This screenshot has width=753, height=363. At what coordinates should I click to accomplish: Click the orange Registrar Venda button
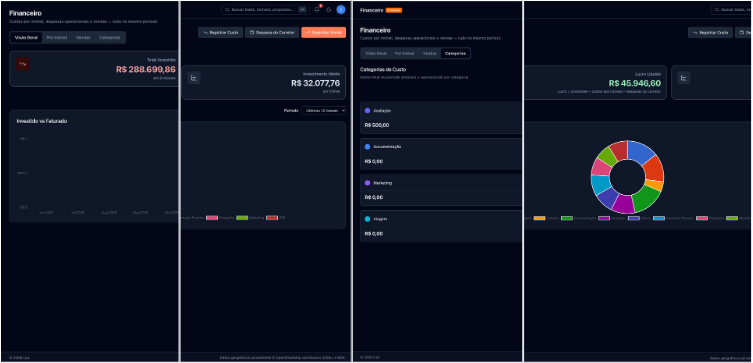(324, 33)
